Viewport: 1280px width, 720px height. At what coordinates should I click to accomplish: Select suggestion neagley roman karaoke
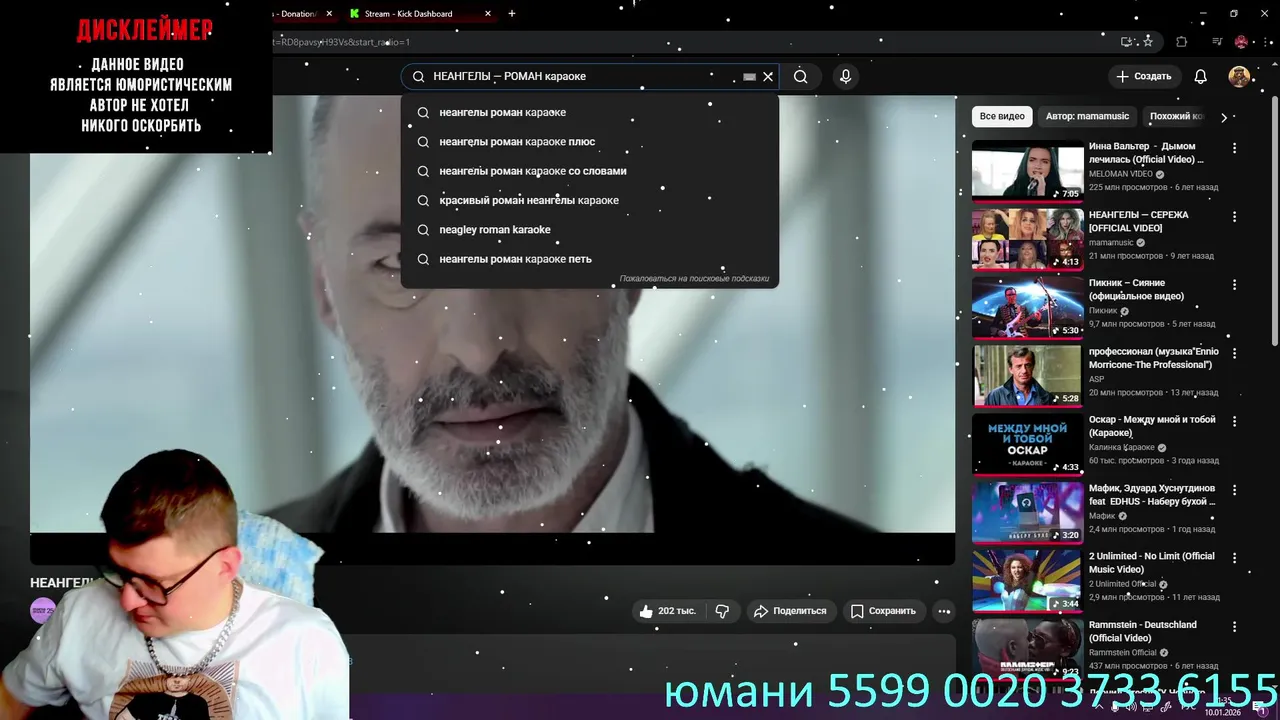point(589,229)
